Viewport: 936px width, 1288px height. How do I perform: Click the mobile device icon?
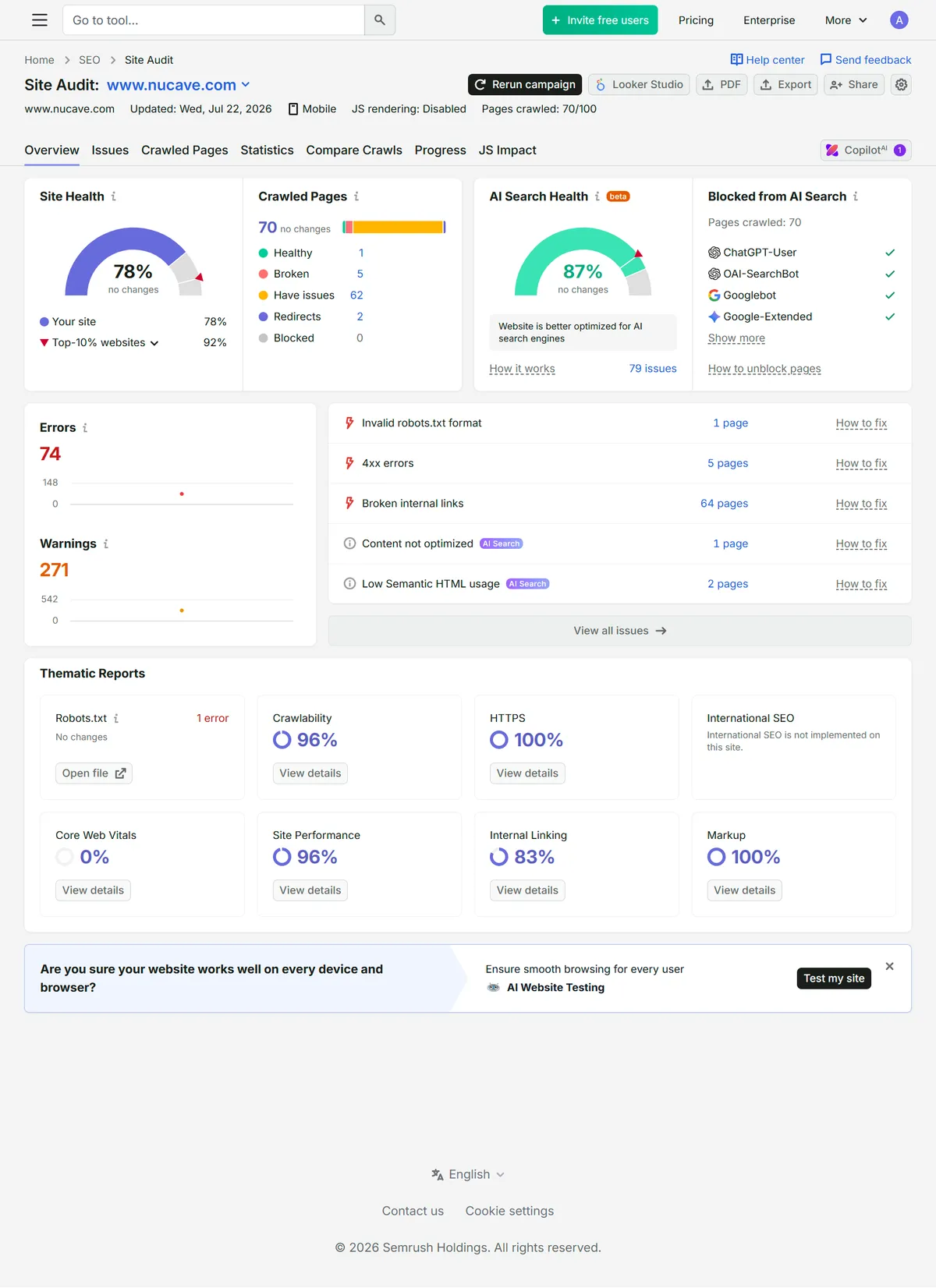click(x=293, y=109)
